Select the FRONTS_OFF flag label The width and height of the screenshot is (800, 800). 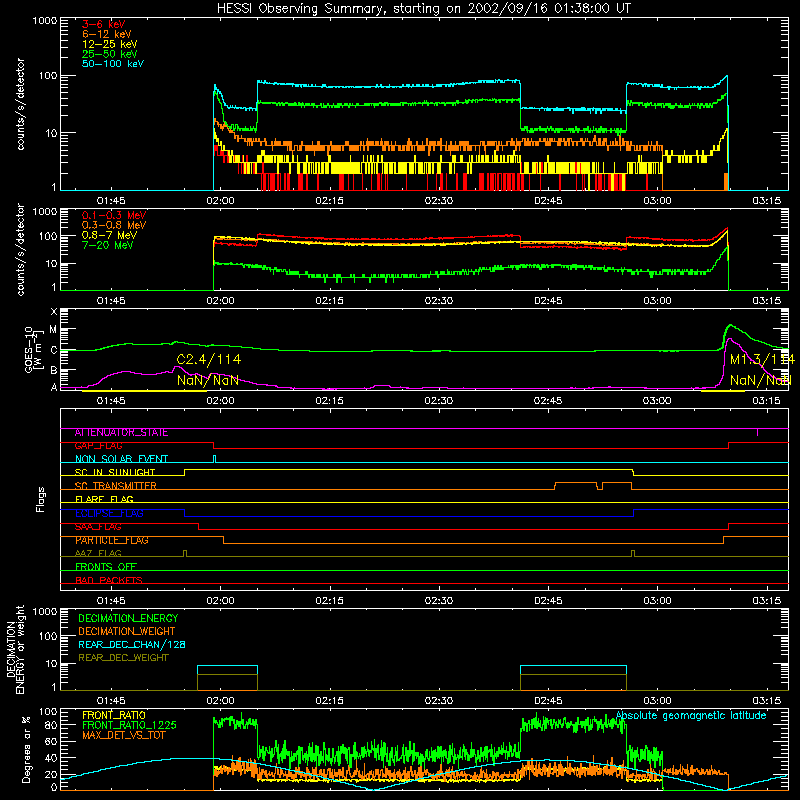click(106, 567)
